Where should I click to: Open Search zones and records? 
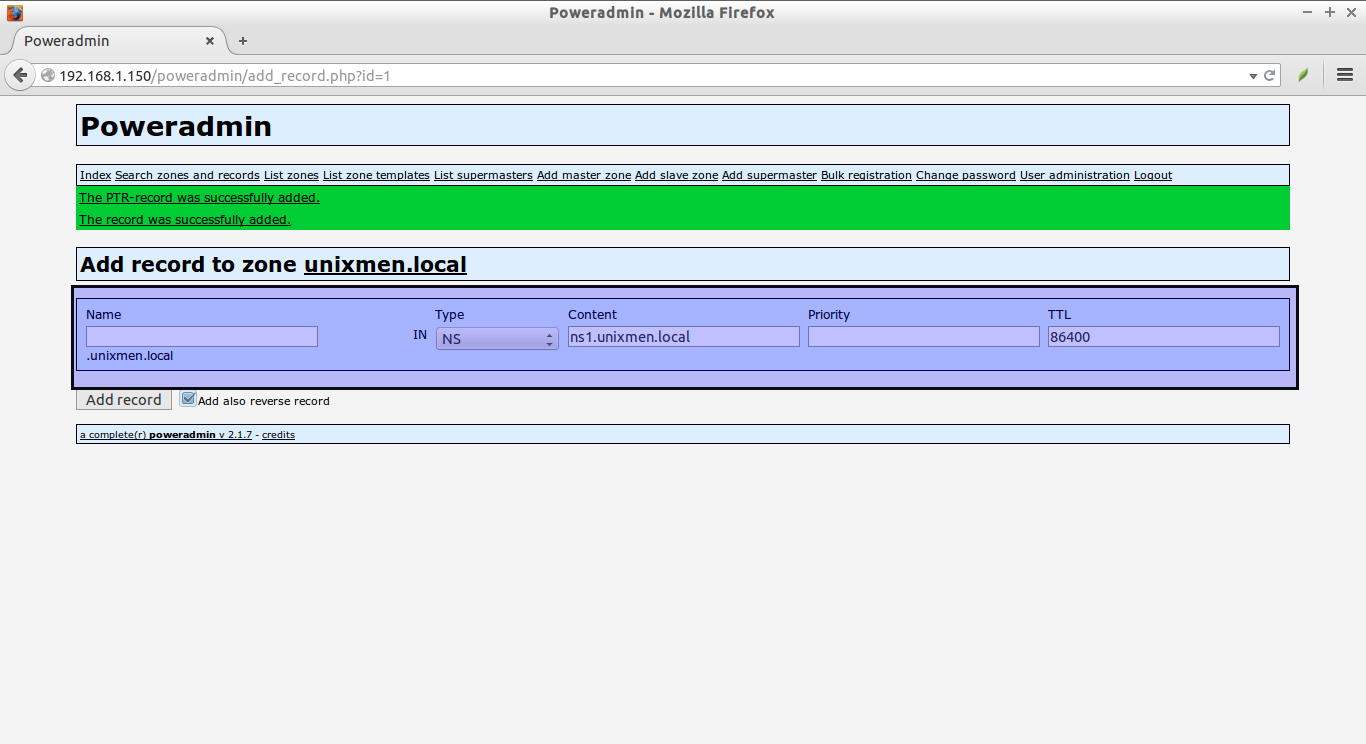tap(187, 175)
